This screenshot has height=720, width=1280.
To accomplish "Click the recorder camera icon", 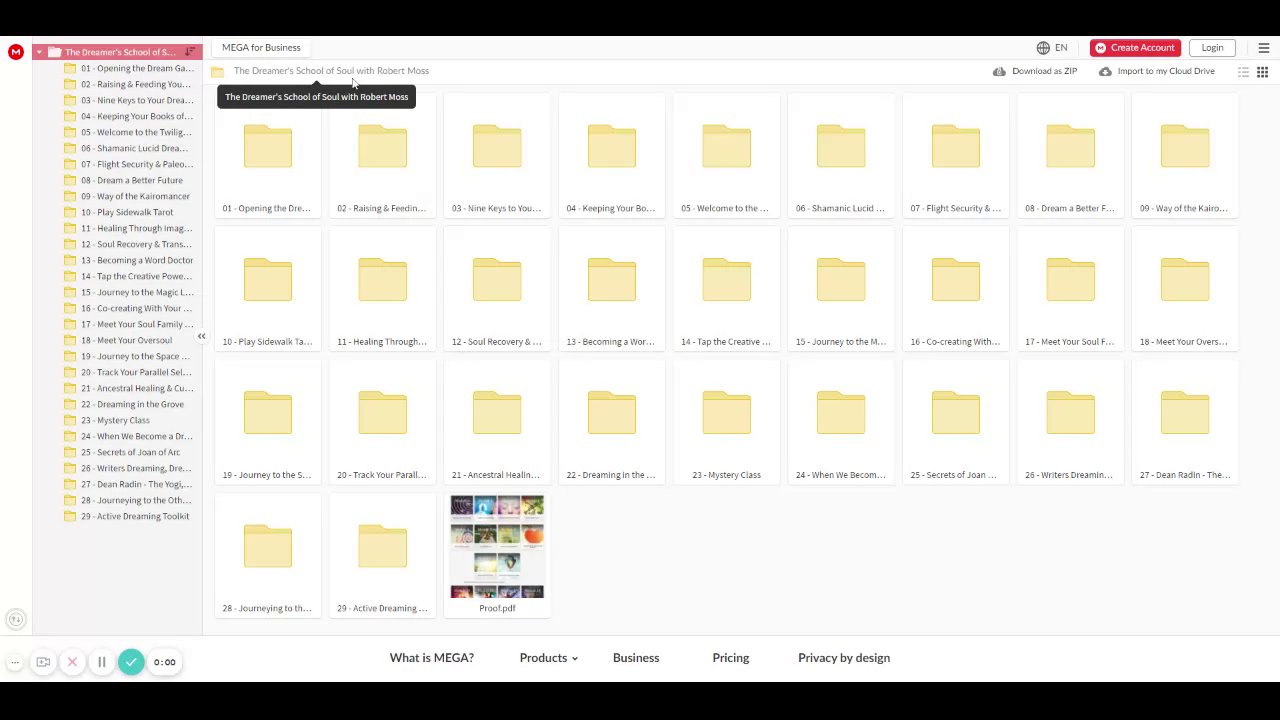I will tap(43, 662).
